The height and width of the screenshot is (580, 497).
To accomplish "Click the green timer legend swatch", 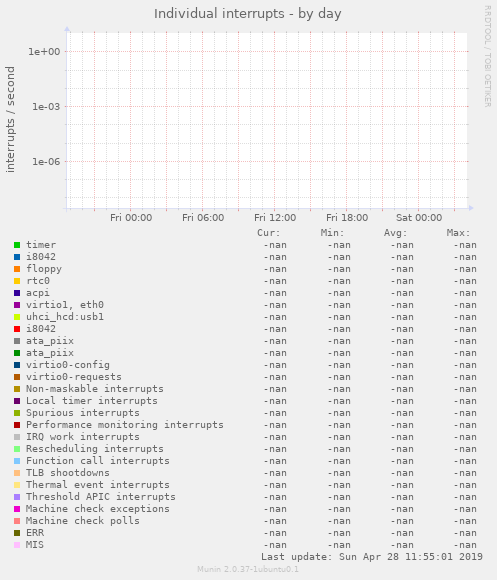I will (x=17, y=245).
